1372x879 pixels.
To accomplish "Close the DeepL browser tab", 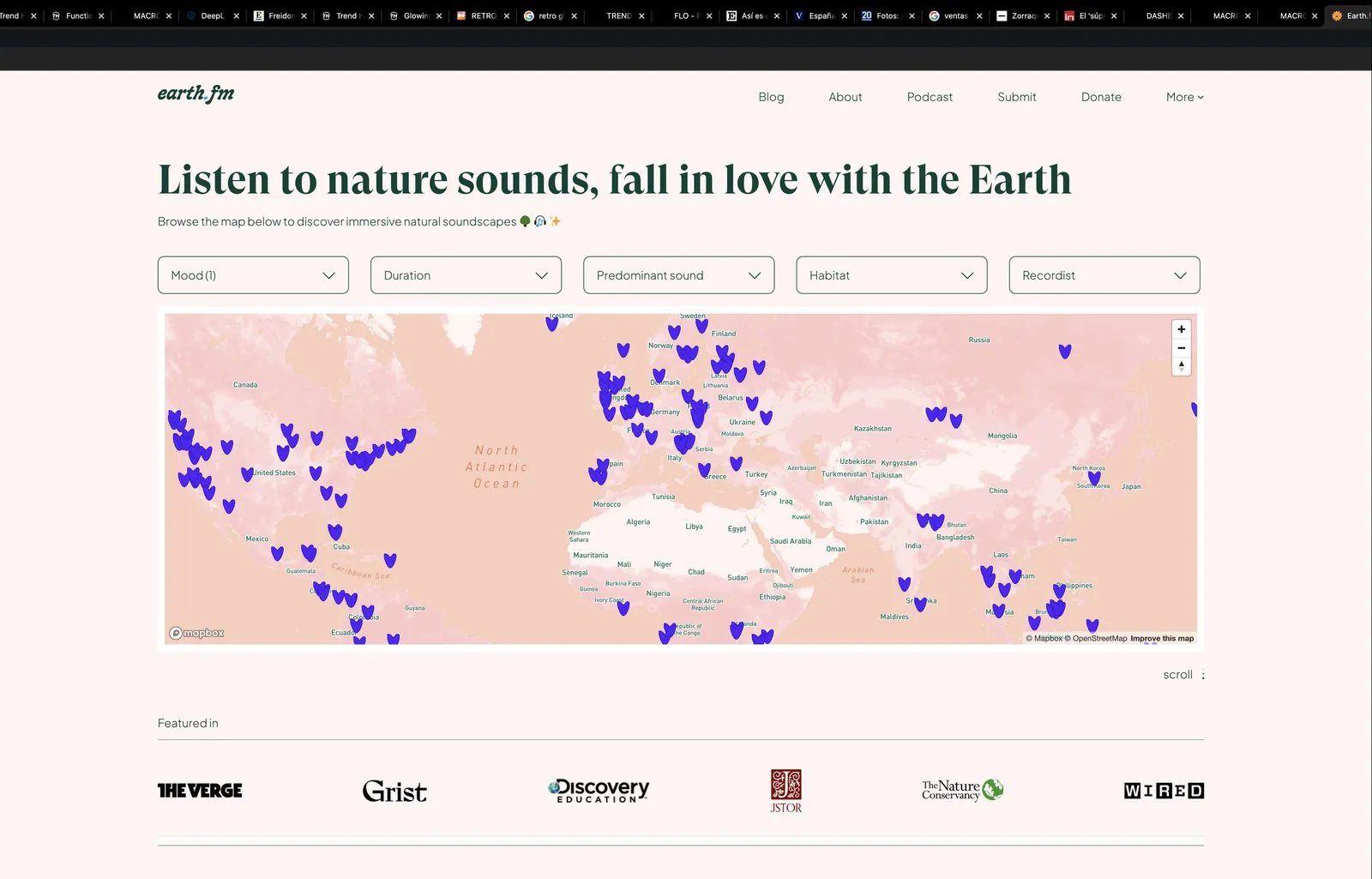I will point(236,15).
